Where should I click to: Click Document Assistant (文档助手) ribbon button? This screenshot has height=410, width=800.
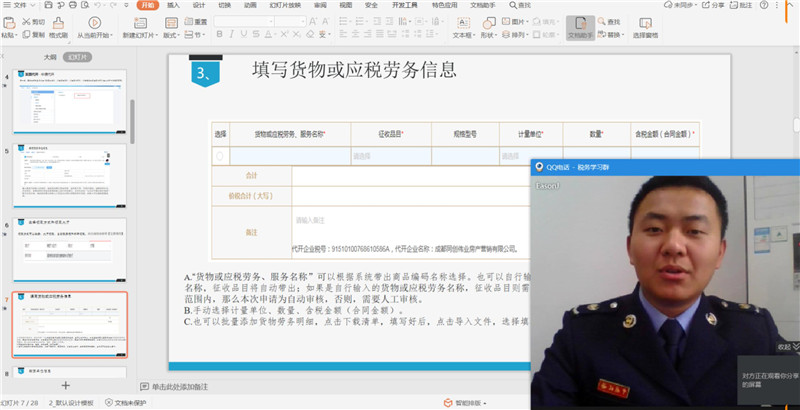pyautogui.click(x=581, y=28)
